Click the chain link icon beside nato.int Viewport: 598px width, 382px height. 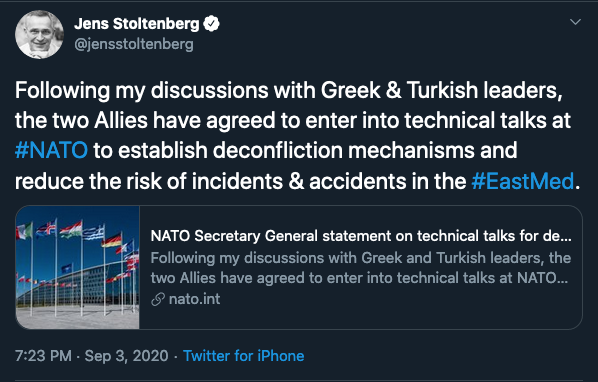158,299
